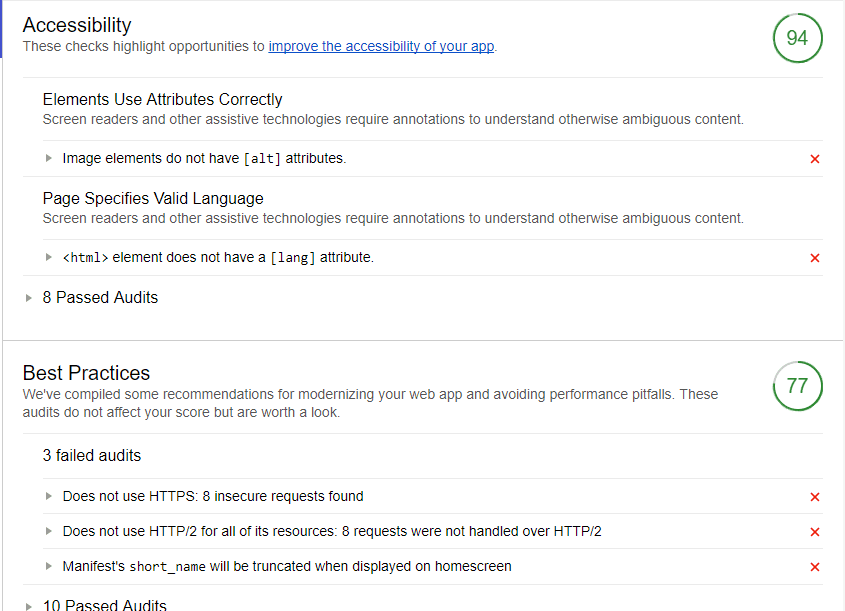
Task: Click the red X on the manifest short_name audit
Action: (815, 566)
